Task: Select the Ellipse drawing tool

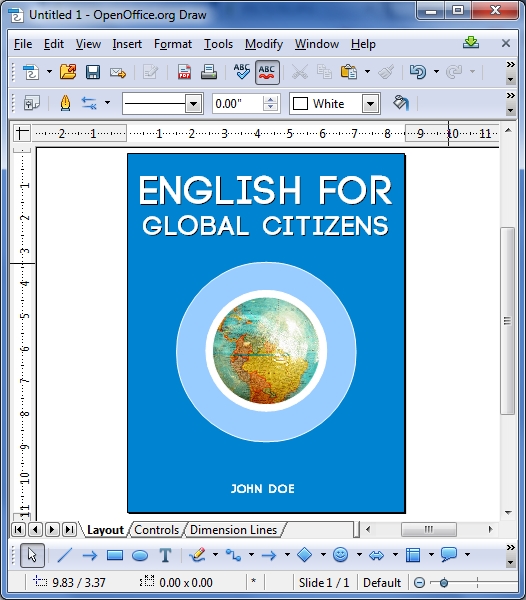Action: (140, 555)
